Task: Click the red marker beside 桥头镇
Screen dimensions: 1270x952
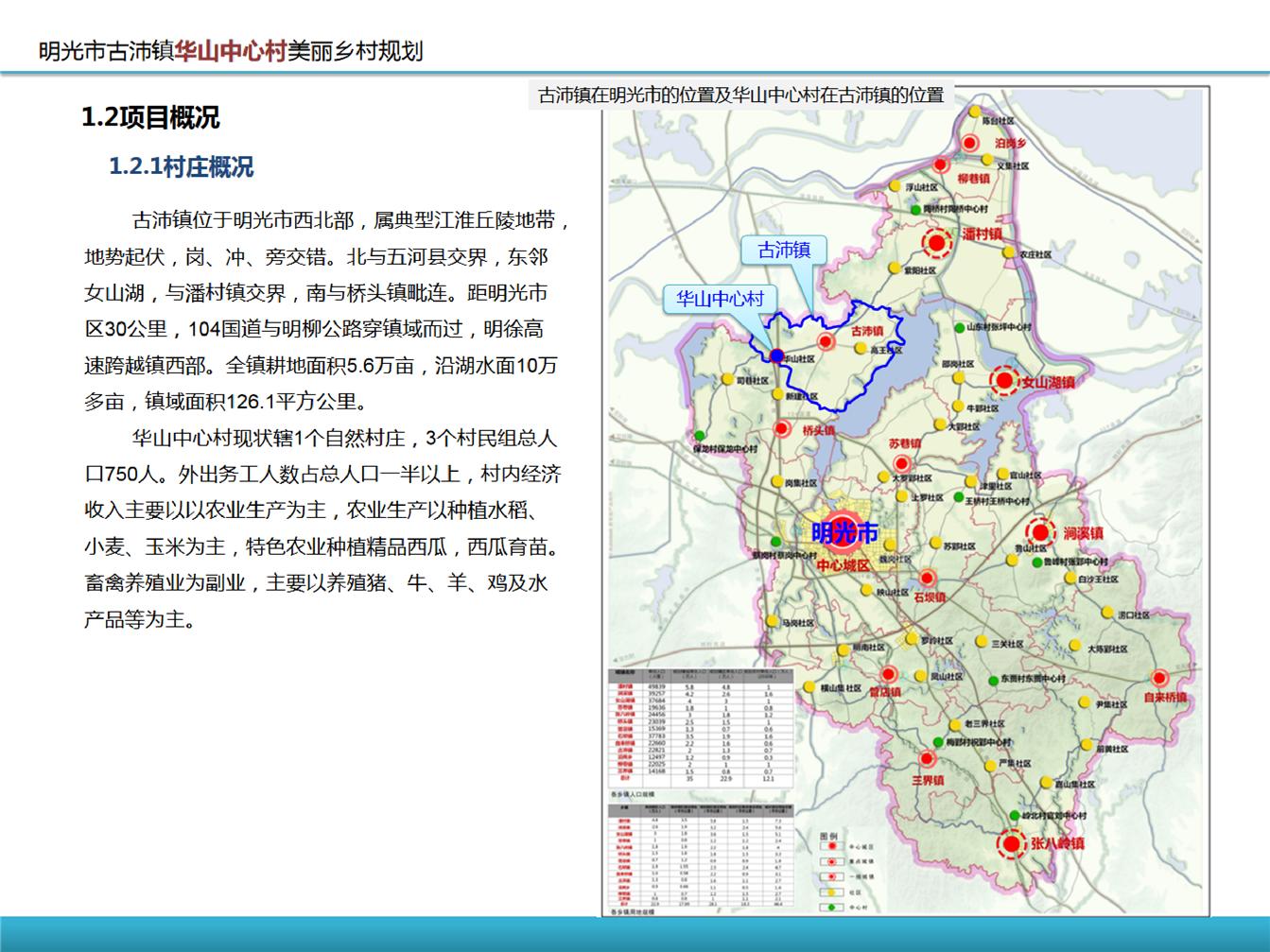Action: pyautogui.click(x=782, y=428)
